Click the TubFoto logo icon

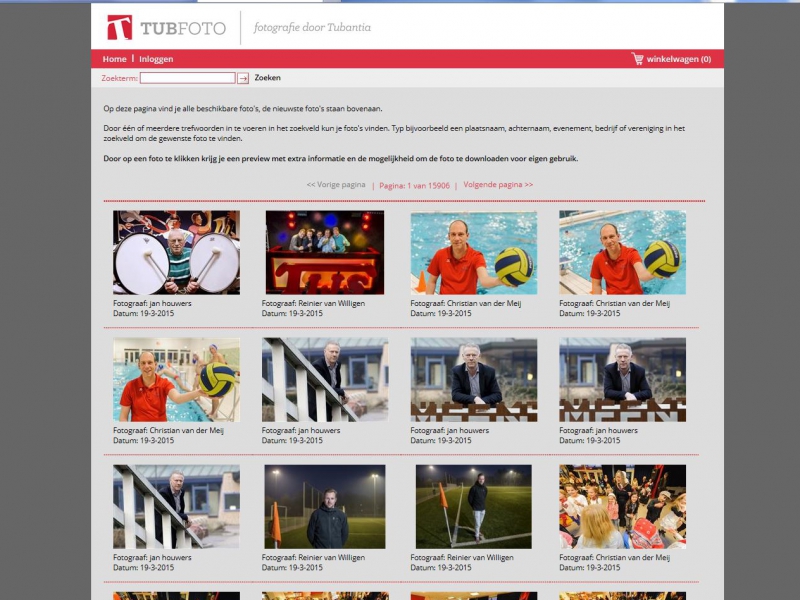(x=119, y=27)
